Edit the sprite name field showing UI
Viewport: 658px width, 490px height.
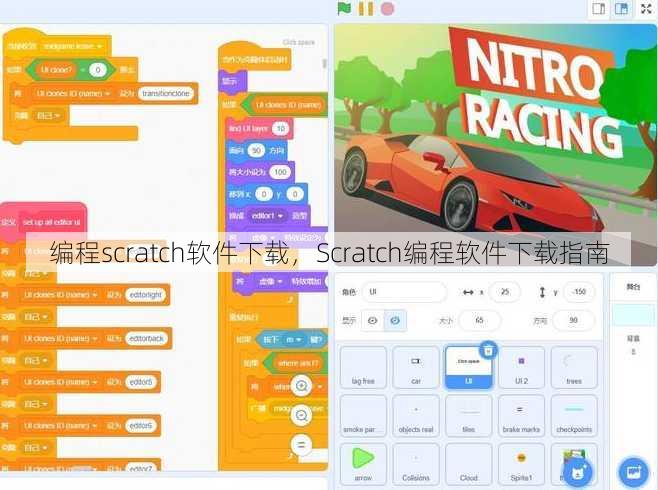click(405, 292)
